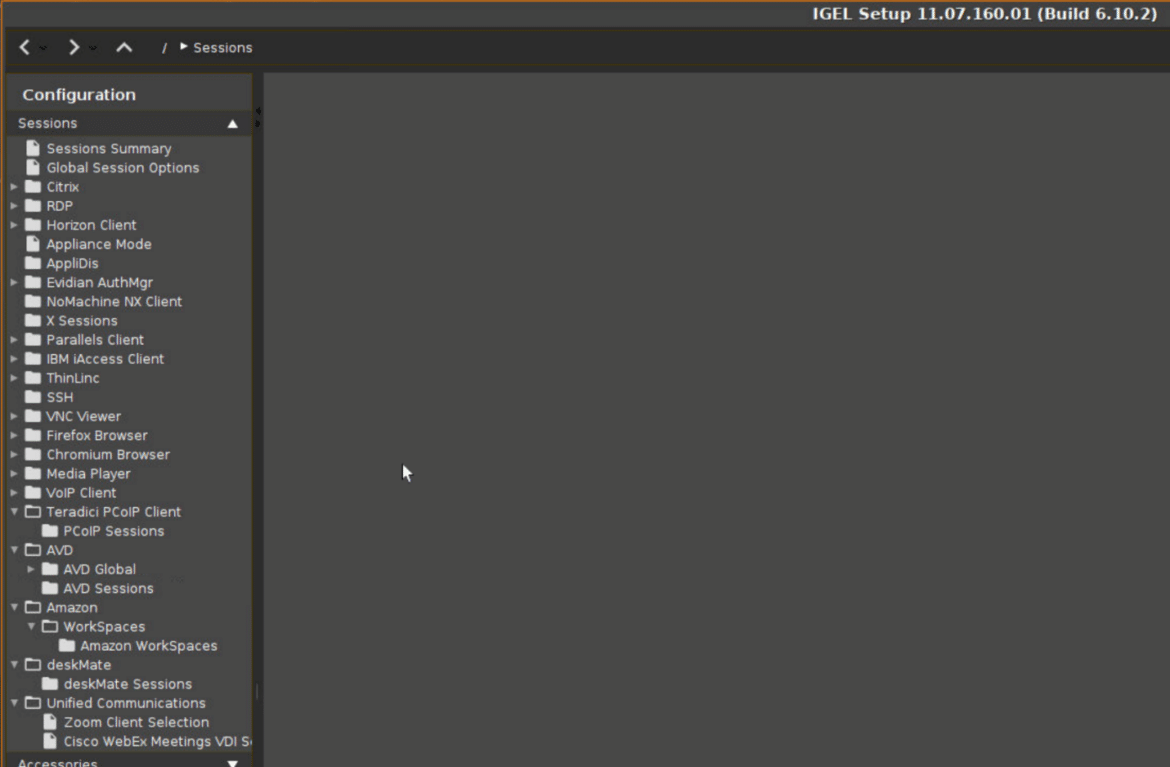Select the Evidian AuthMgr folder icon
Image resolution: width=1170 pixels, height=767 pixels.
point(33,282)
